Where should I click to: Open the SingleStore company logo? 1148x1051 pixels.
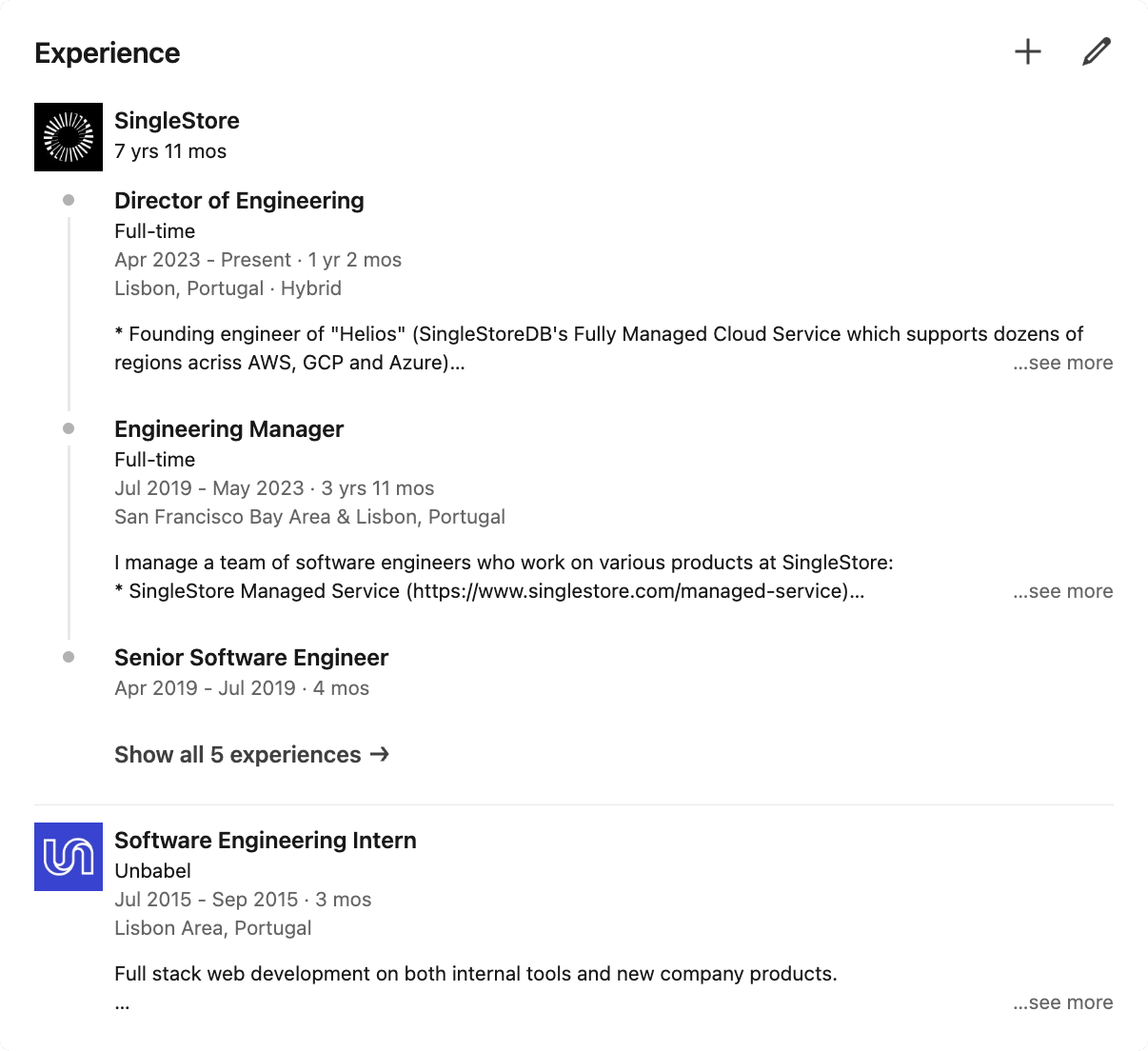tap(69, 137)
